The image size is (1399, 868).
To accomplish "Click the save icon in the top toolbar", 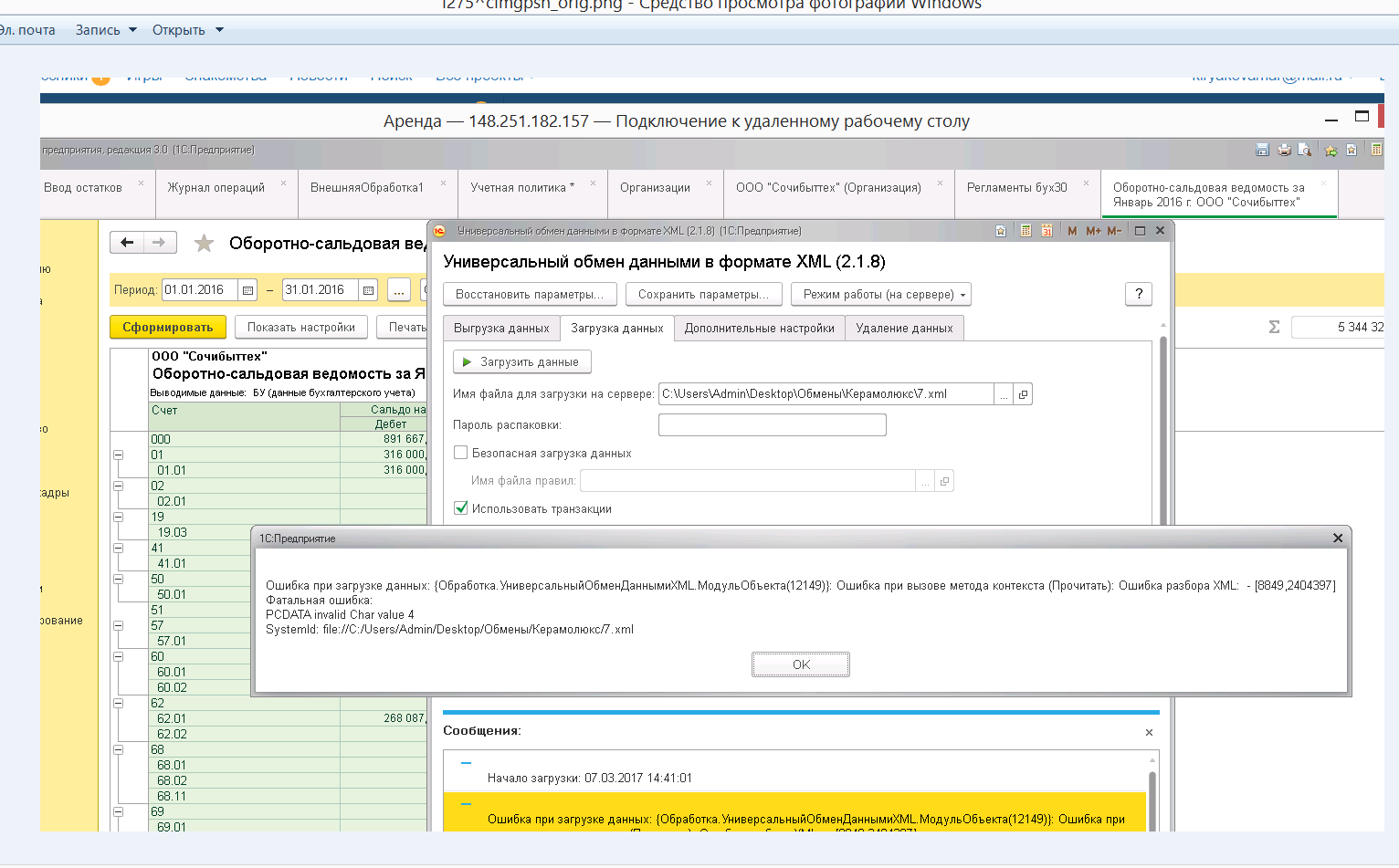I will click(x=1262, y=151).
